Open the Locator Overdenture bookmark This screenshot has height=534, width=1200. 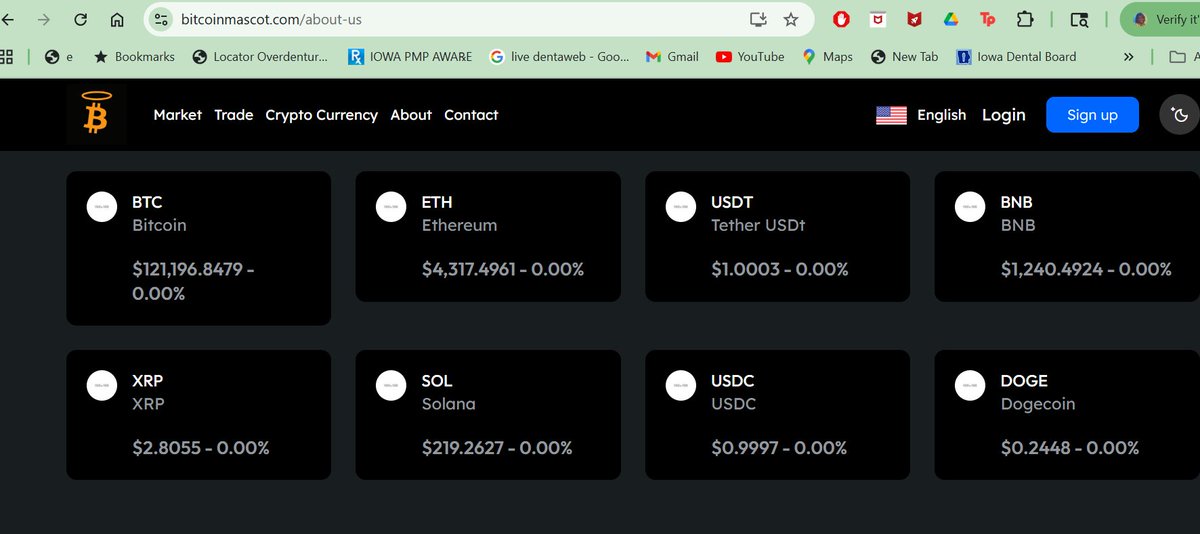pyautogui.click(x=260, y=57)
